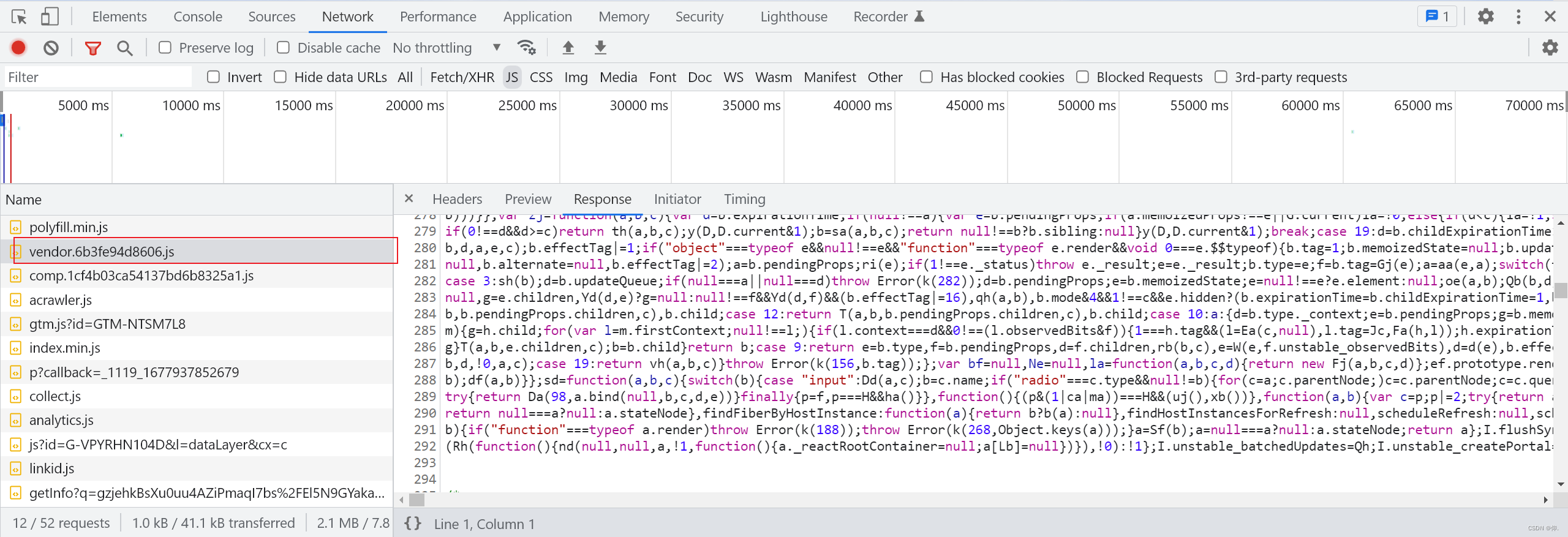
Task: Click the response scroll right arrow
Action: click(1545, 500)
